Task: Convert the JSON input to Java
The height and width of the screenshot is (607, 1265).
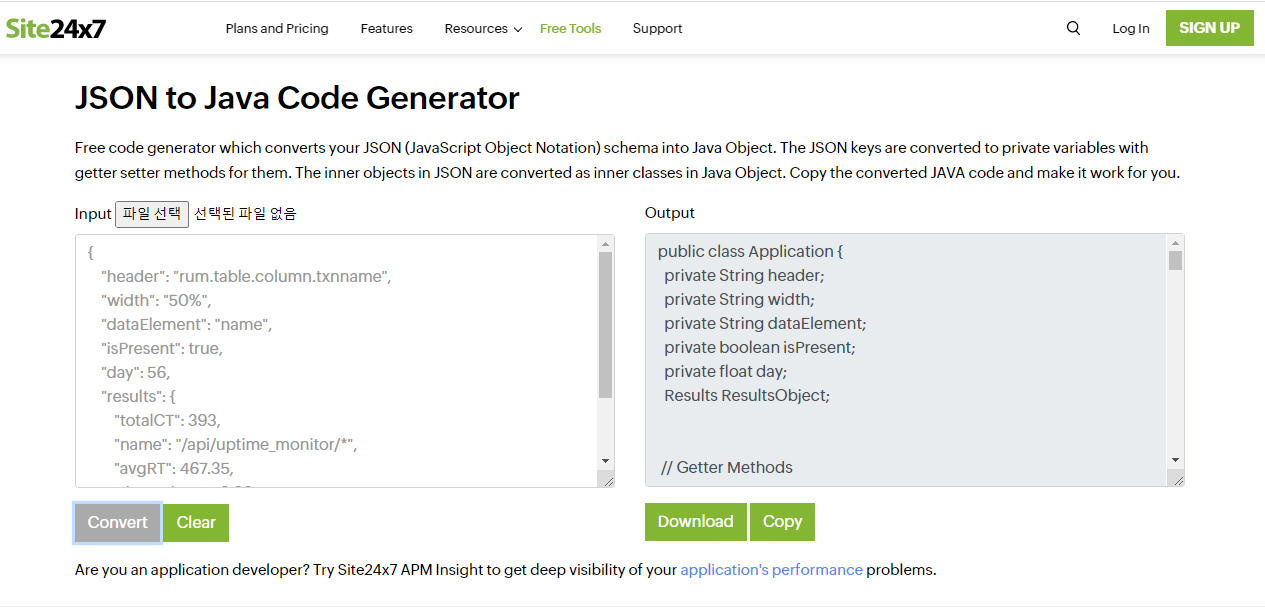Action: [117, 522]
